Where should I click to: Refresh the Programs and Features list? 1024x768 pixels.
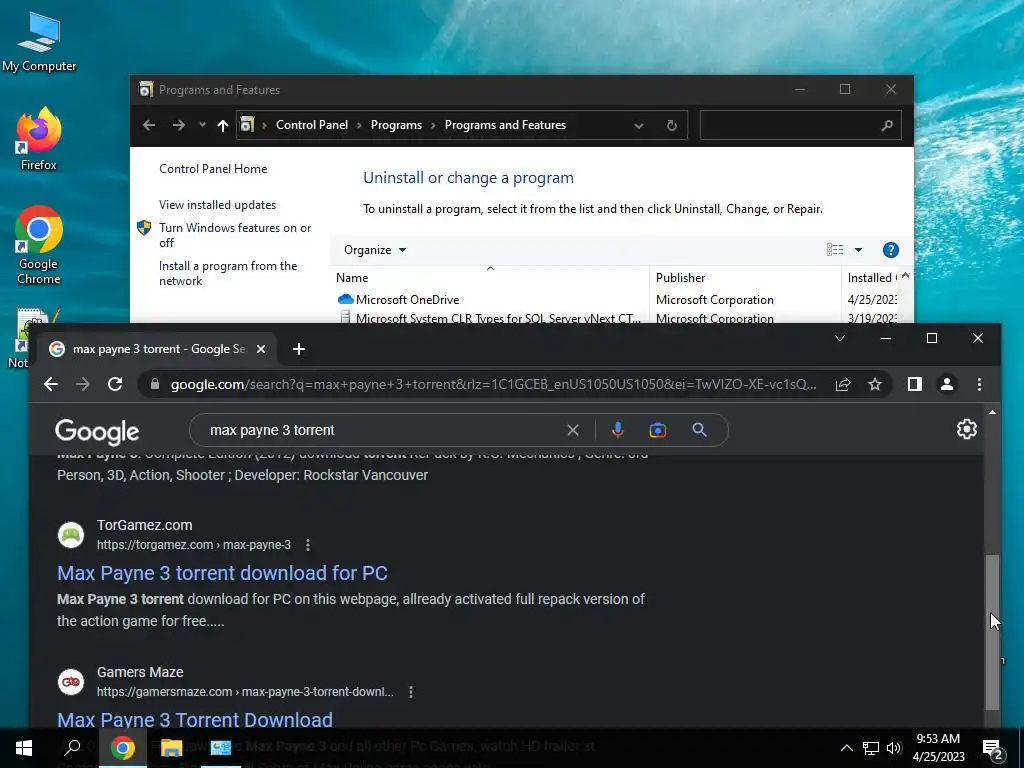click(671, 125)
